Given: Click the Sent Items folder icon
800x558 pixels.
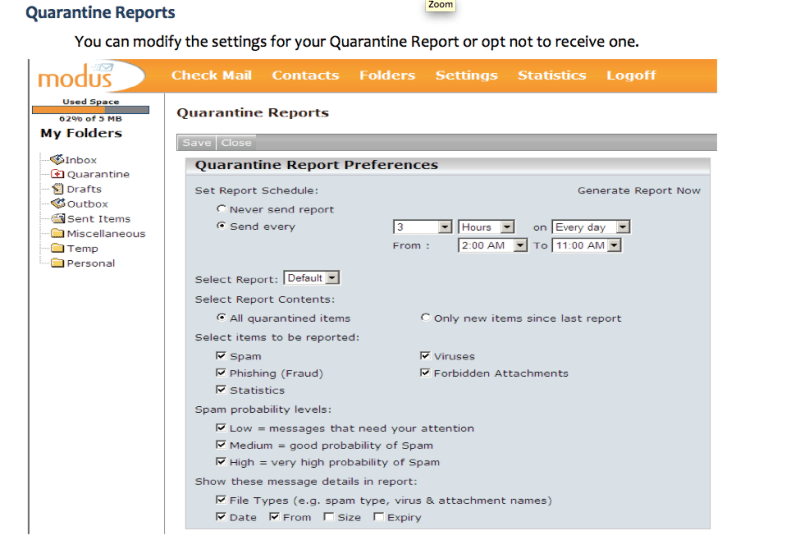Looking at the screenshot, I should coord(58,218).
